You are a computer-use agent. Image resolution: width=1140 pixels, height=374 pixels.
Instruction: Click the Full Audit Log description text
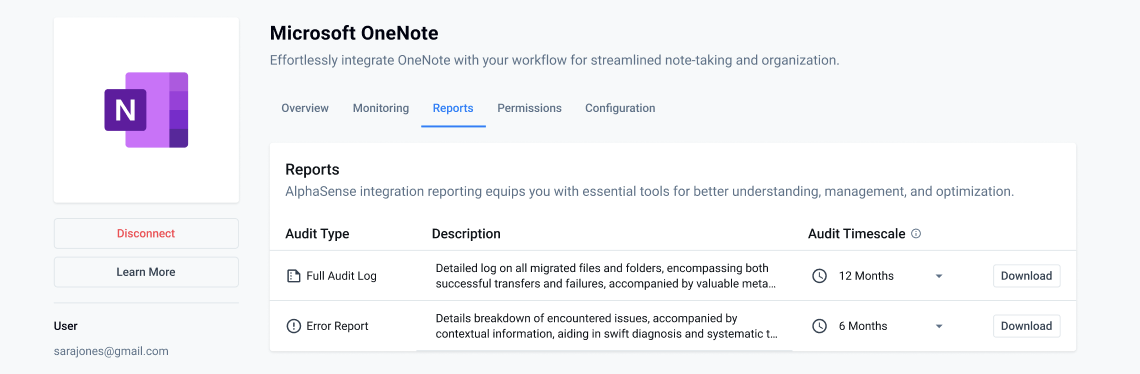[x=606, y=276]
